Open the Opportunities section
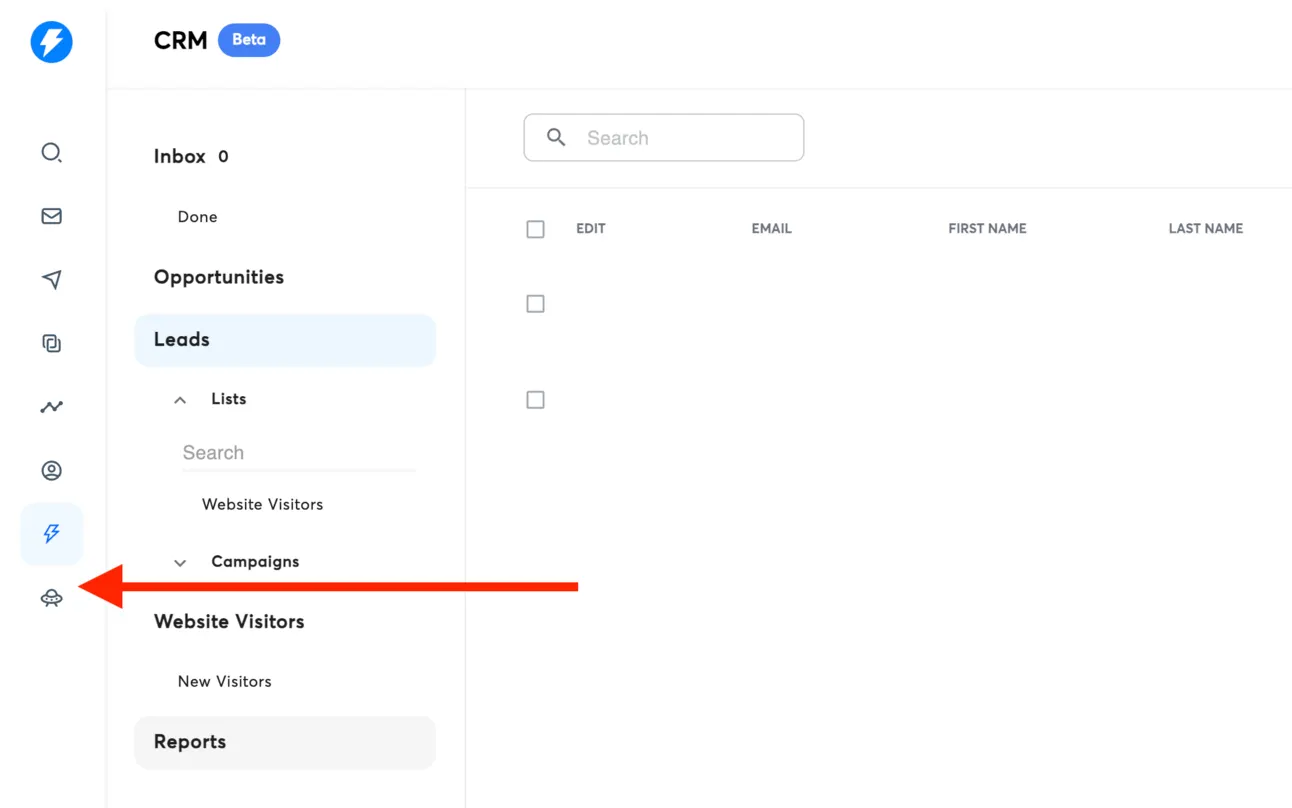The height and width of the screenshot is (808, 1292). click(x=219, y=277)
